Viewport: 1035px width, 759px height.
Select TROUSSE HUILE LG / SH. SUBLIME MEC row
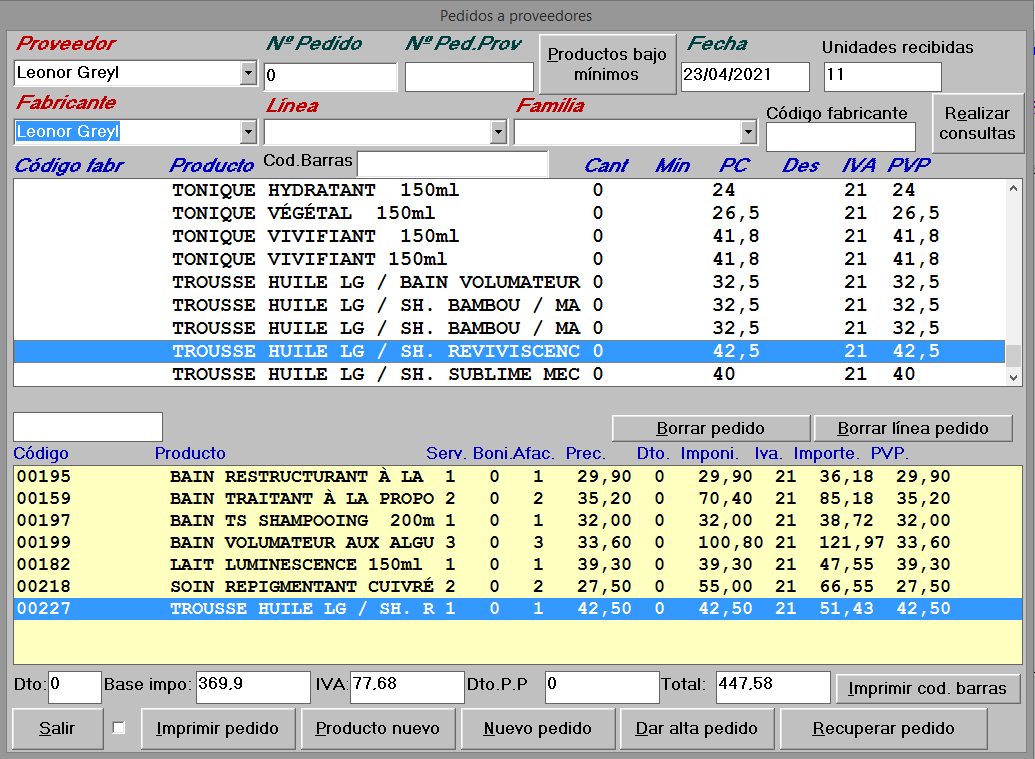pyautogui.click(x=509, y=374)
